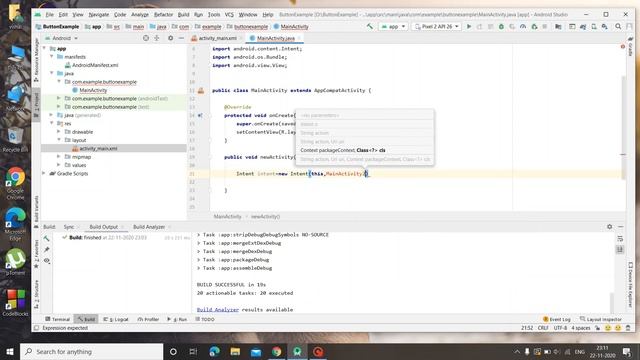Click the build hammer icon in Build panel
Image resolution: width=640 pixels, height=360 pixels.
pos(47,238)
